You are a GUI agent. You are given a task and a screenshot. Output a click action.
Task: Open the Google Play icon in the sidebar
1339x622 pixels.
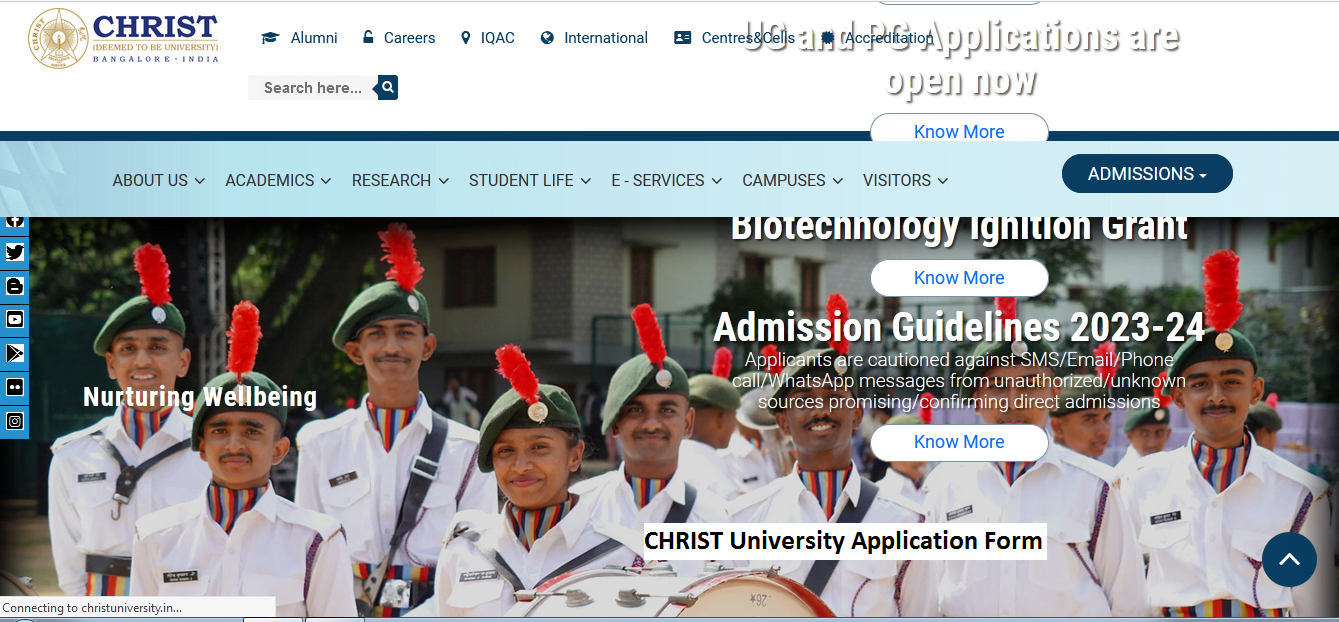coord(14,354)
